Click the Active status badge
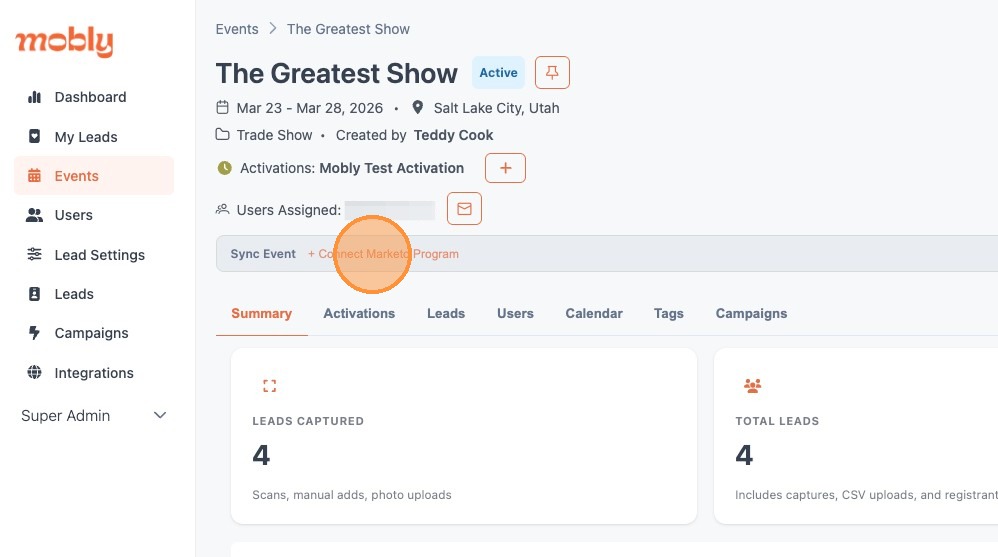 498,73
